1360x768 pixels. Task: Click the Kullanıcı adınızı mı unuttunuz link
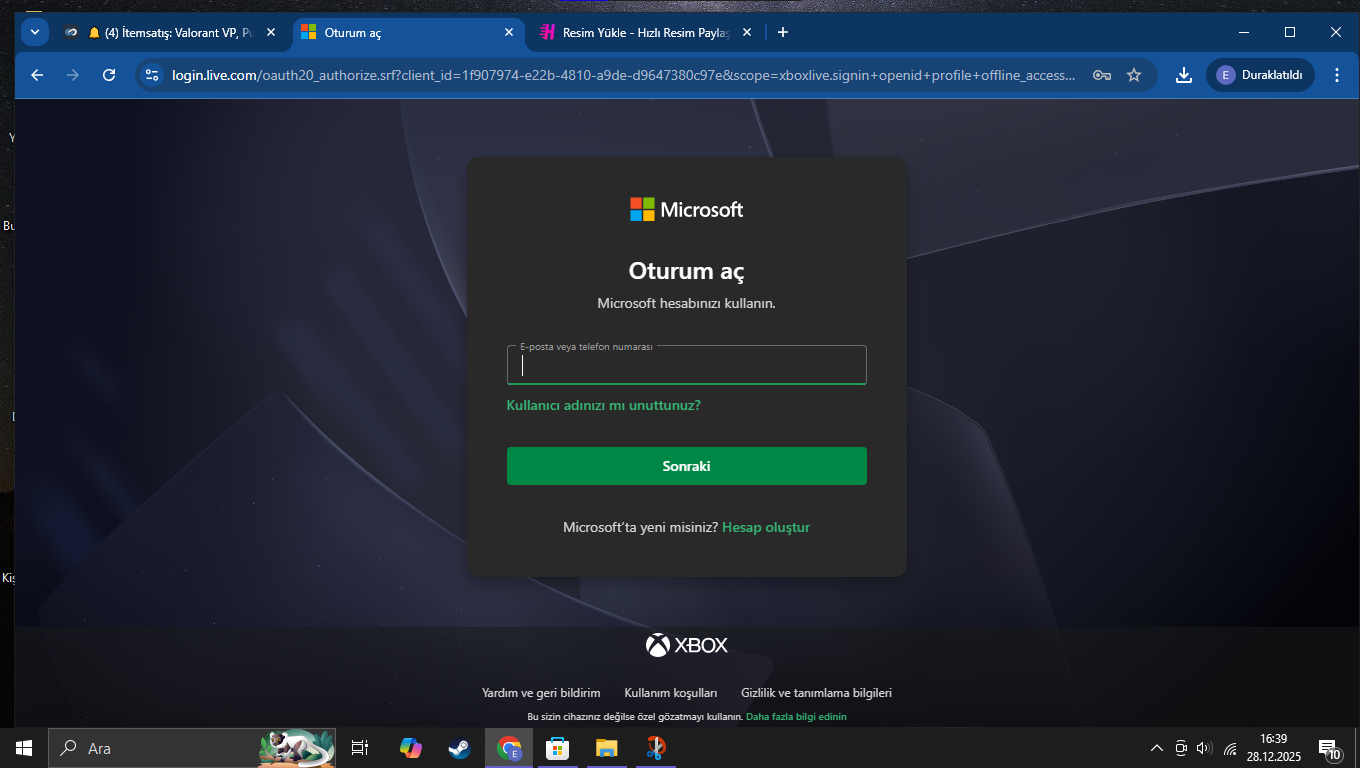click(604, 406)
